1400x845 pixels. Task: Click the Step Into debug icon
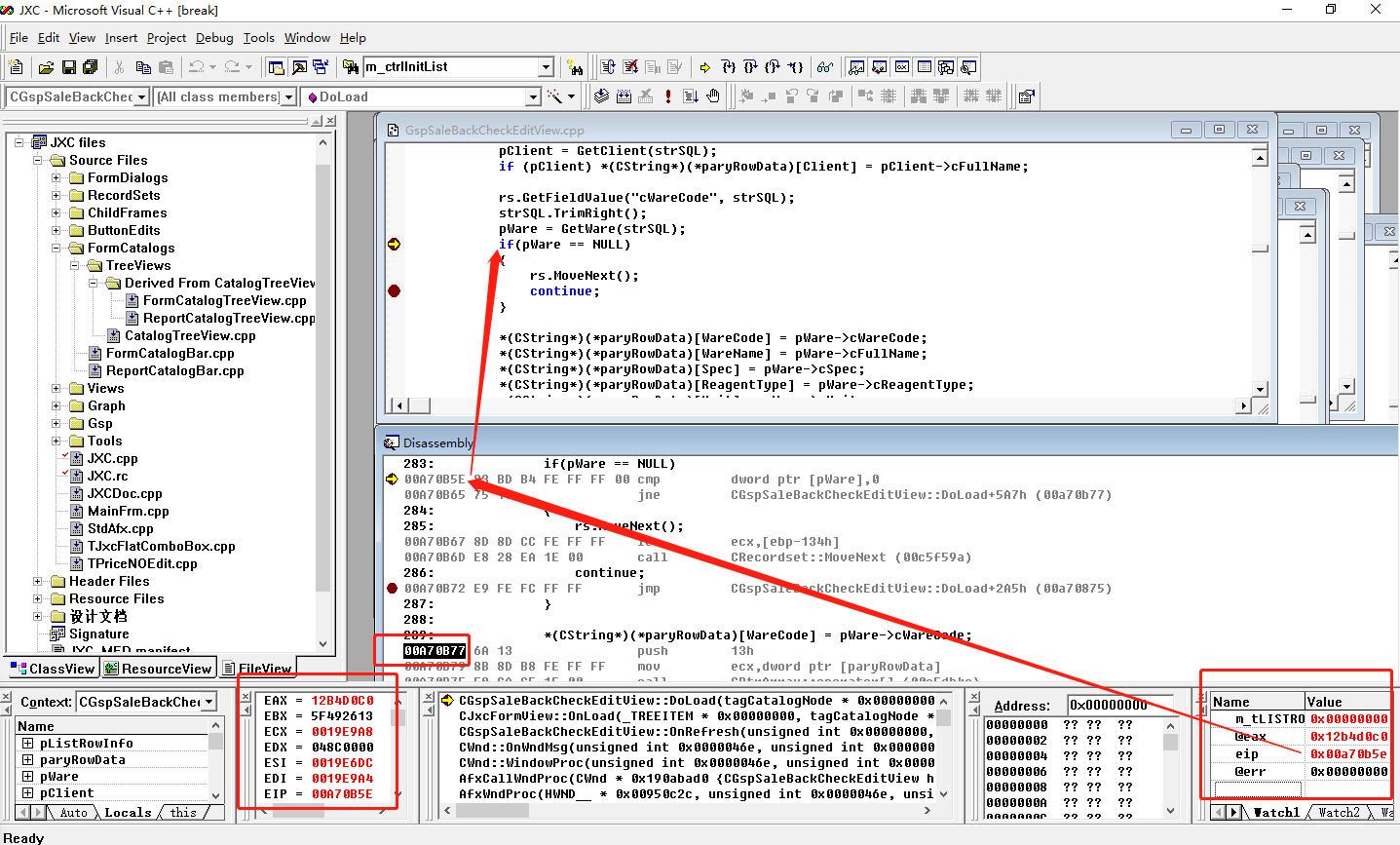point(728,67)
